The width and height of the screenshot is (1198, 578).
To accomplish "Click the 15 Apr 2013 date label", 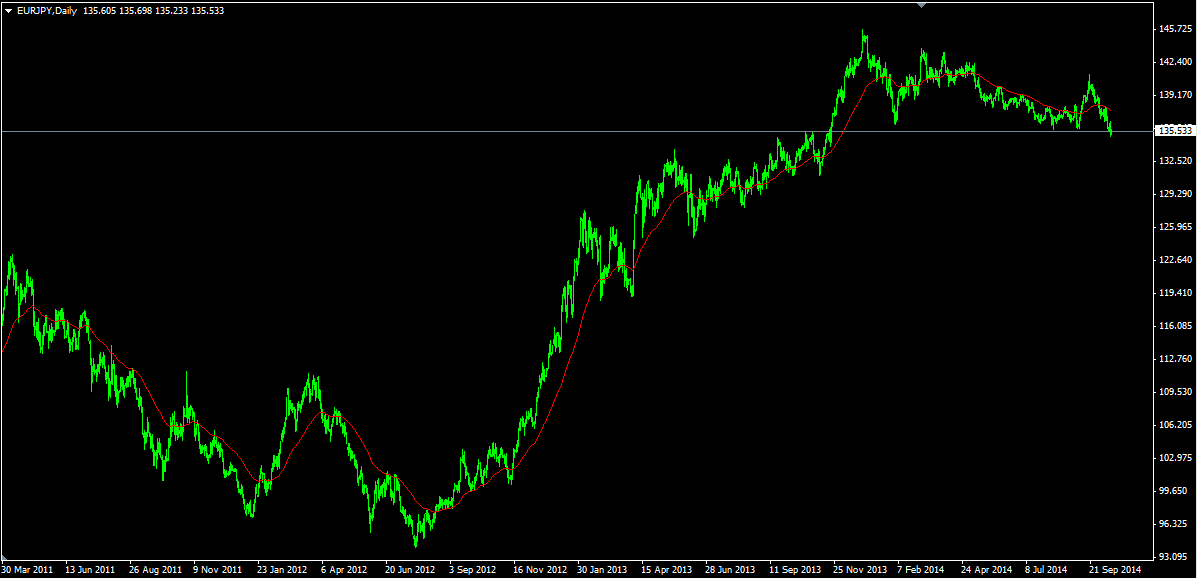I will 665,570.
